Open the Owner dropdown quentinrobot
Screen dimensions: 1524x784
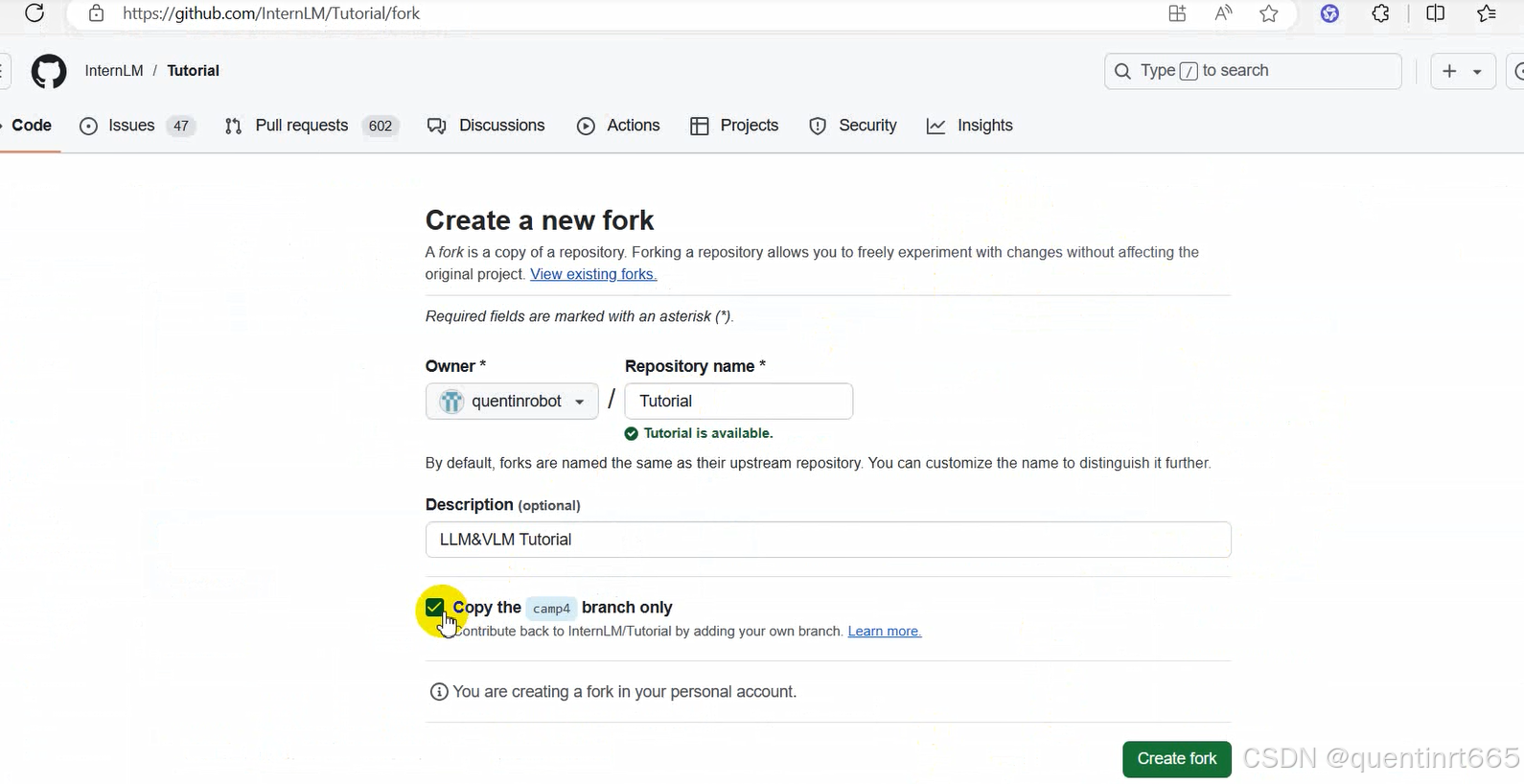click(512, 402)
